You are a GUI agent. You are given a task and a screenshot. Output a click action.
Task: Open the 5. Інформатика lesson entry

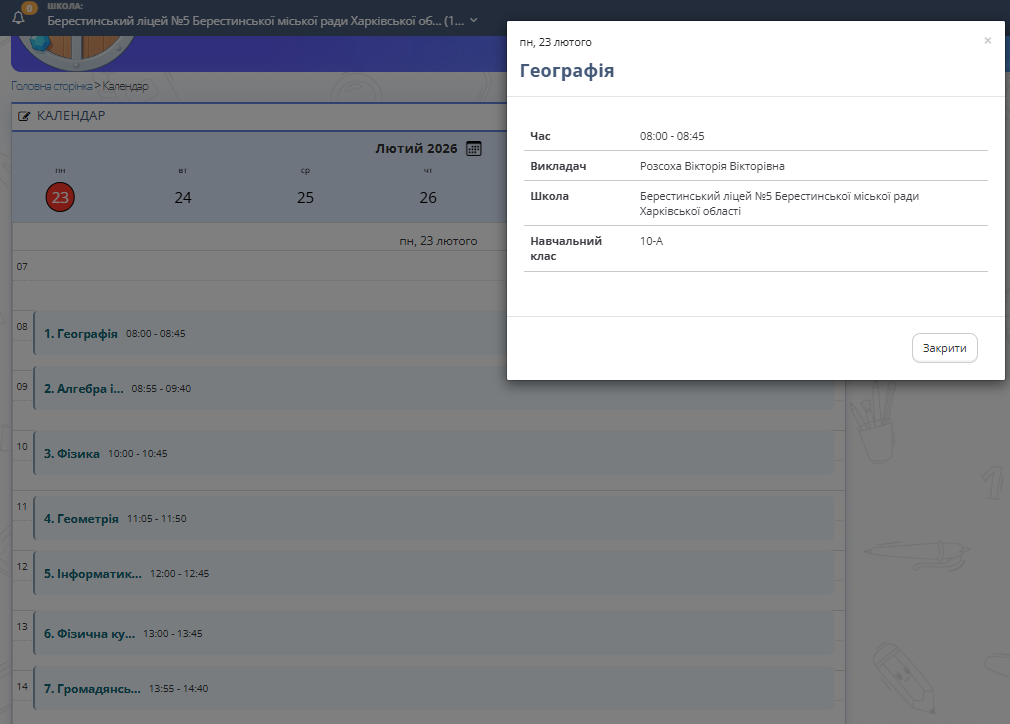pyautogui.click(x=93, y=574)
